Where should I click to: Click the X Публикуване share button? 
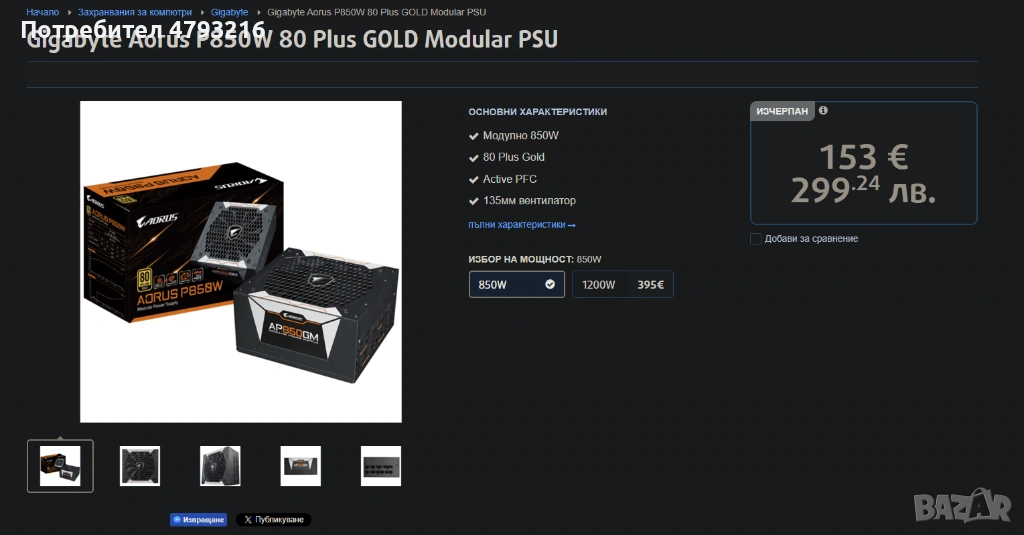coord(274,520)
